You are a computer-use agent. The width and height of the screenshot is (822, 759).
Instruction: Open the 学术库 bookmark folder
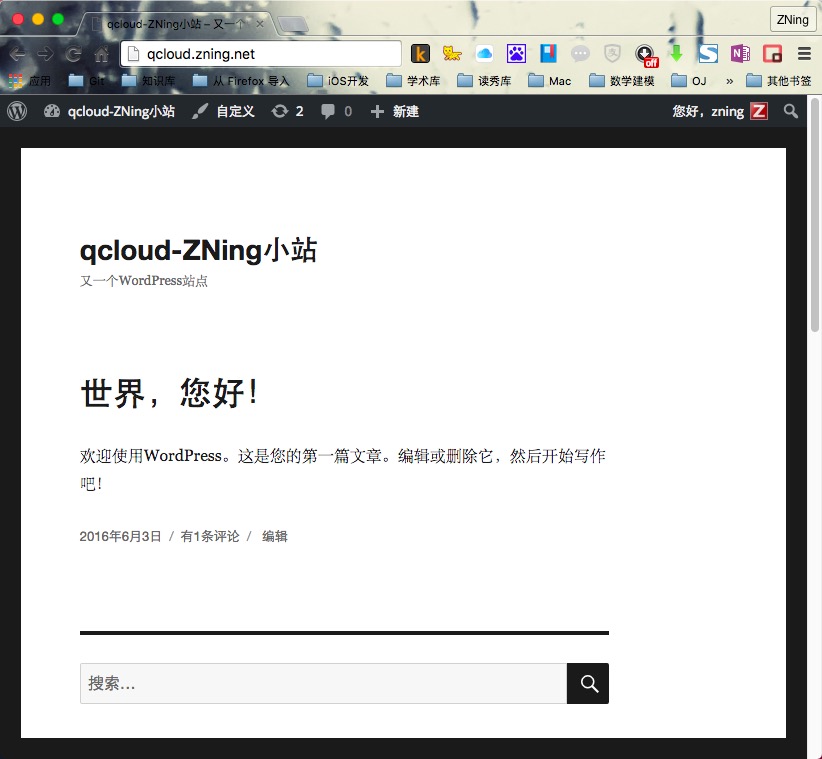click(413, 81)
